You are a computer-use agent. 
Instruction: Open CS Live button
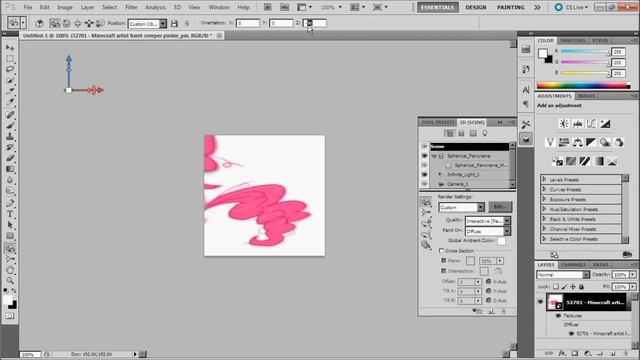[571, 7]
